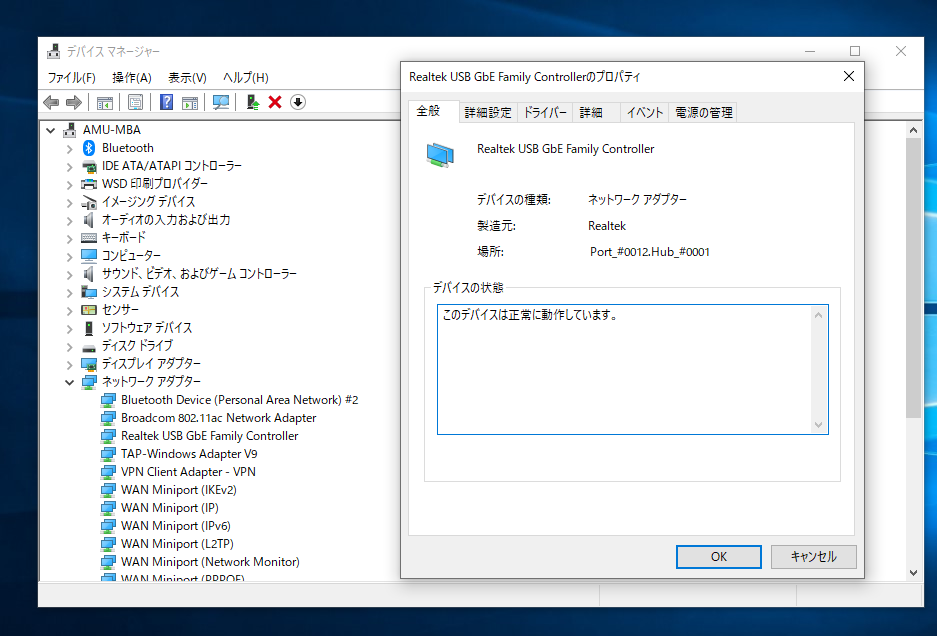Screen dimensions: 937x636
Task: Select the imaging devices icon
Action: pos(89,202)
